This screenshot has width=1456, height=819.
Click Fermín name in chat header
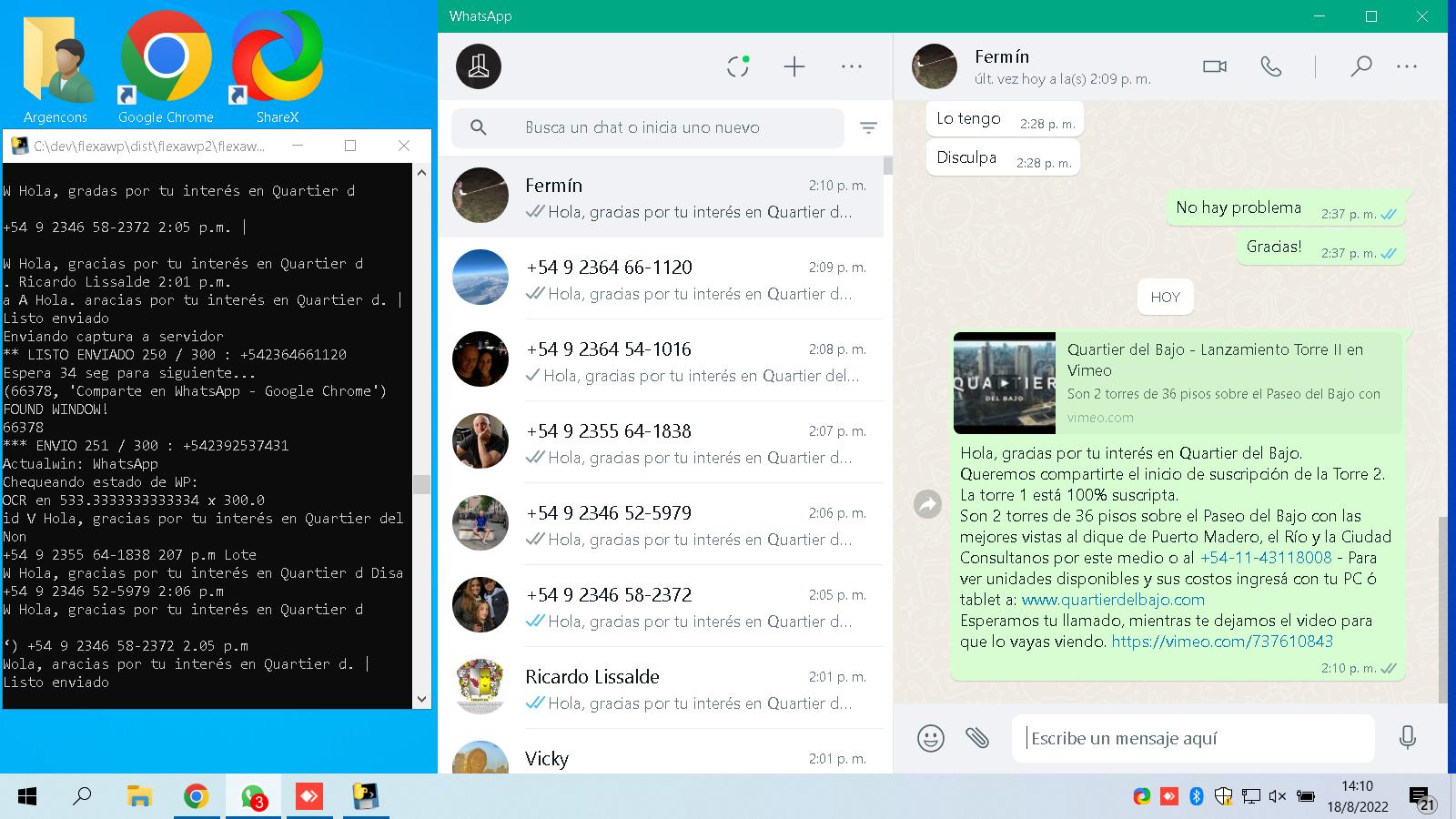[x=1002, y=56]
